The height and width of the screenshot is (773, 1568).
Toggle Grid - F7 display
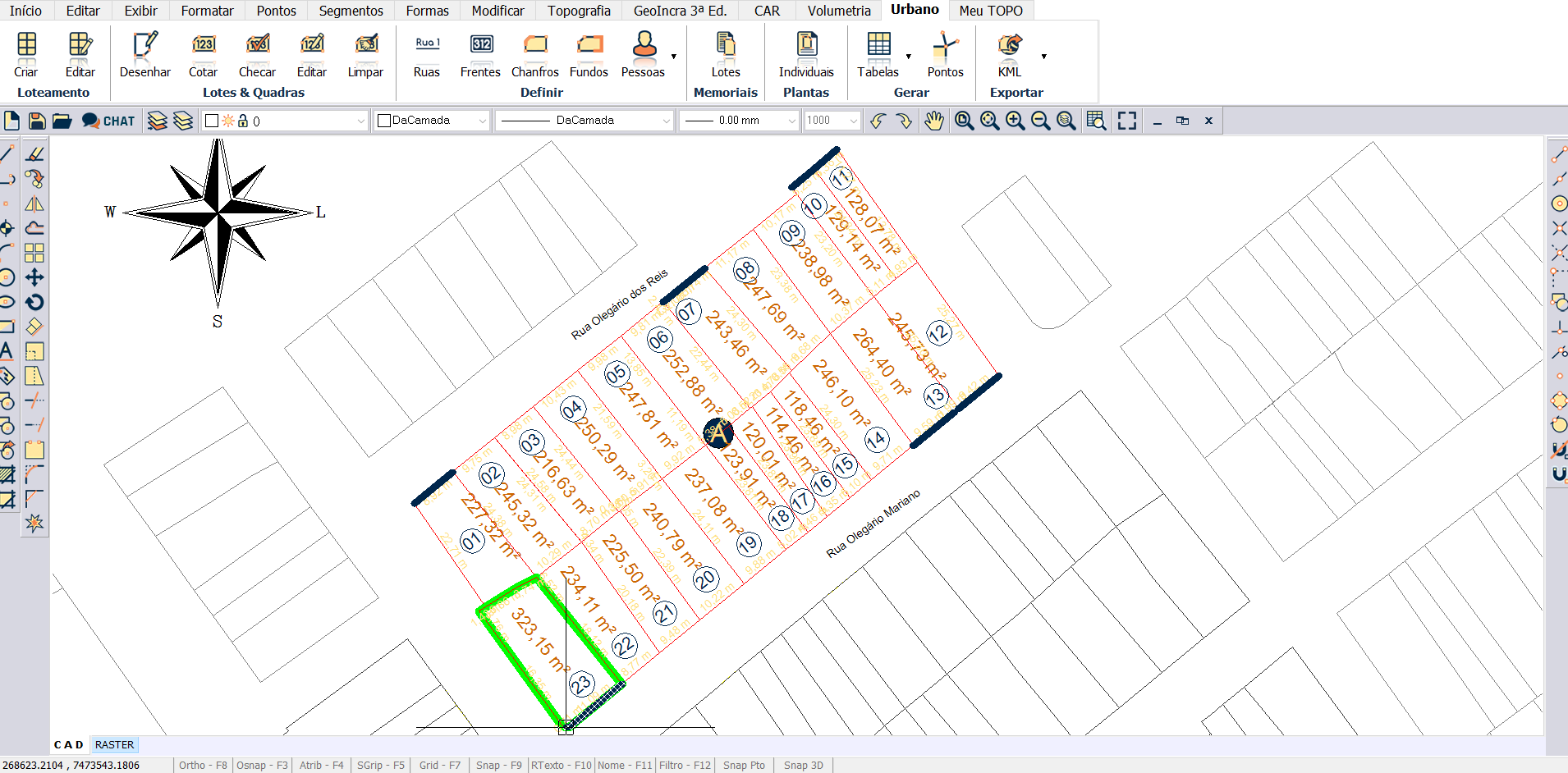439,765
